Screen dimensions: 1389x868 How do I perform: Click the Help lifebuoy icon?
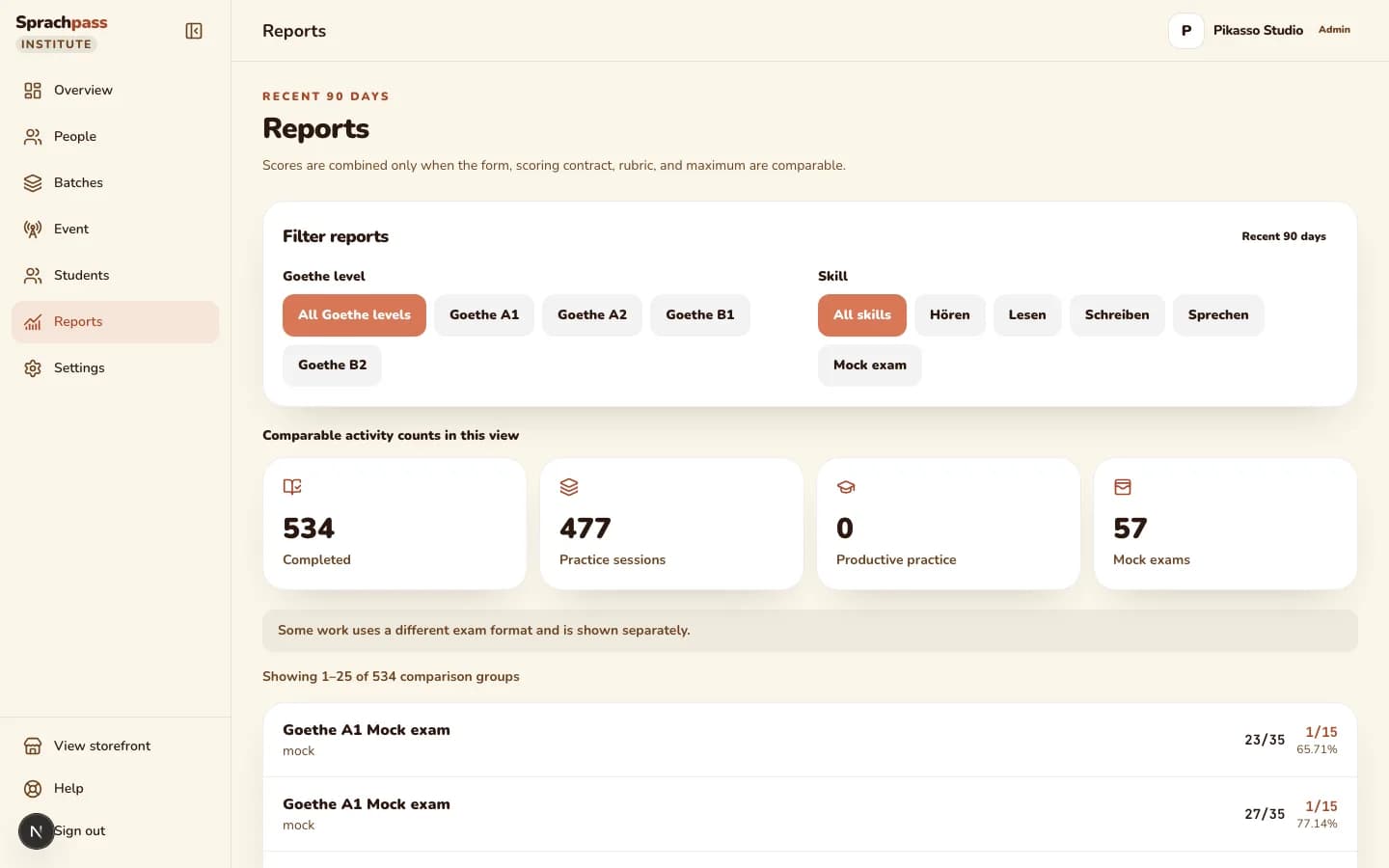coord(33,789)
